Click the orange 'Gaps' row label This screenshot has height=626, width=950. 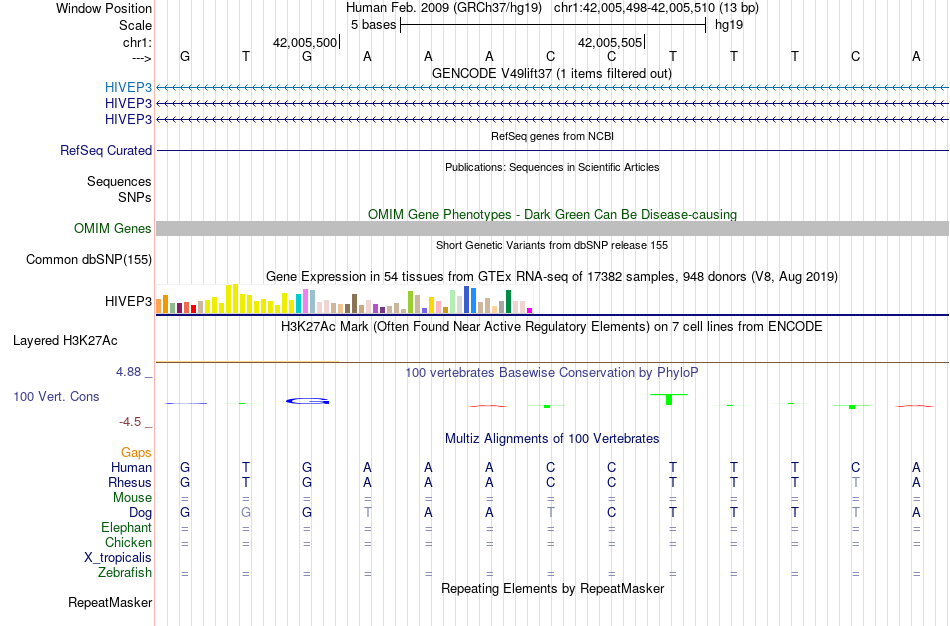(x=136, y=453)
